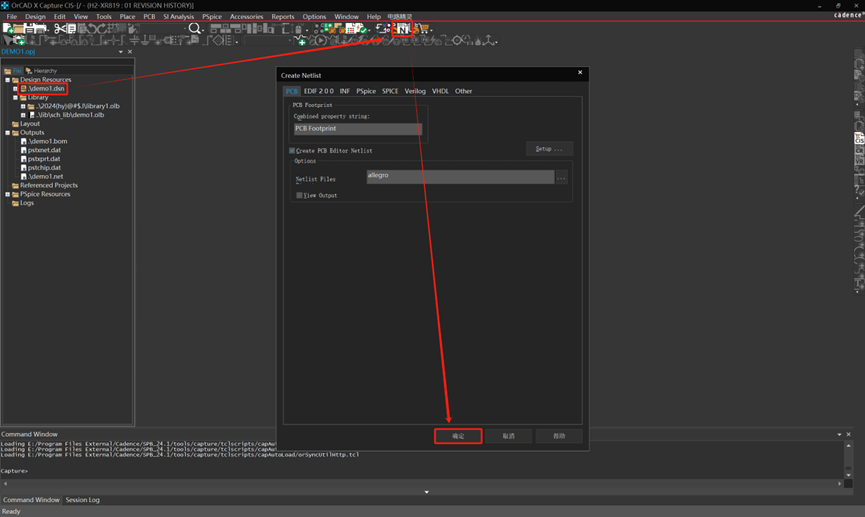Viewport: 865px width, 517px height.
Task: Open the Tools menu
Action: click(x=104, y=17)
